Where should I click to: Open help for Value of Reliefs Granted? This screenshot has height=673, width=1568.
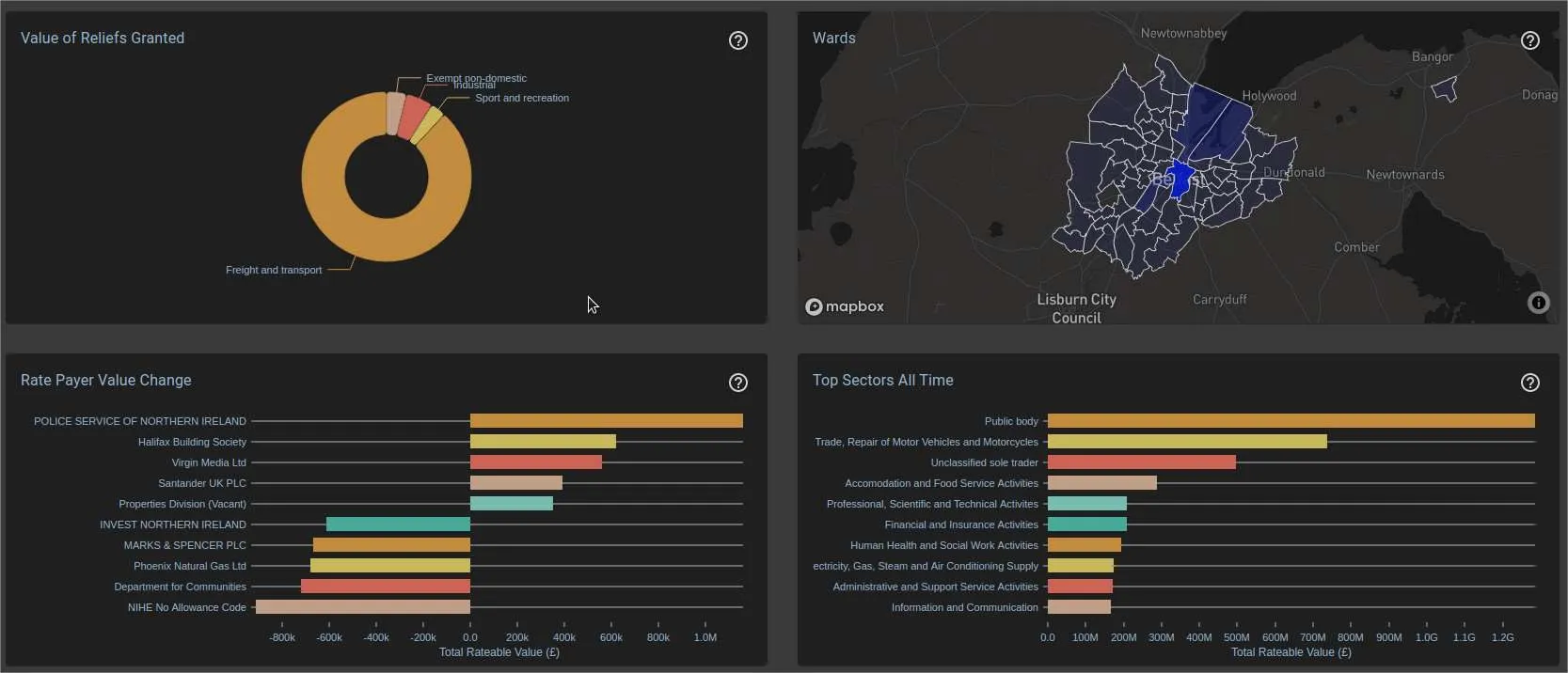[738, 40]
